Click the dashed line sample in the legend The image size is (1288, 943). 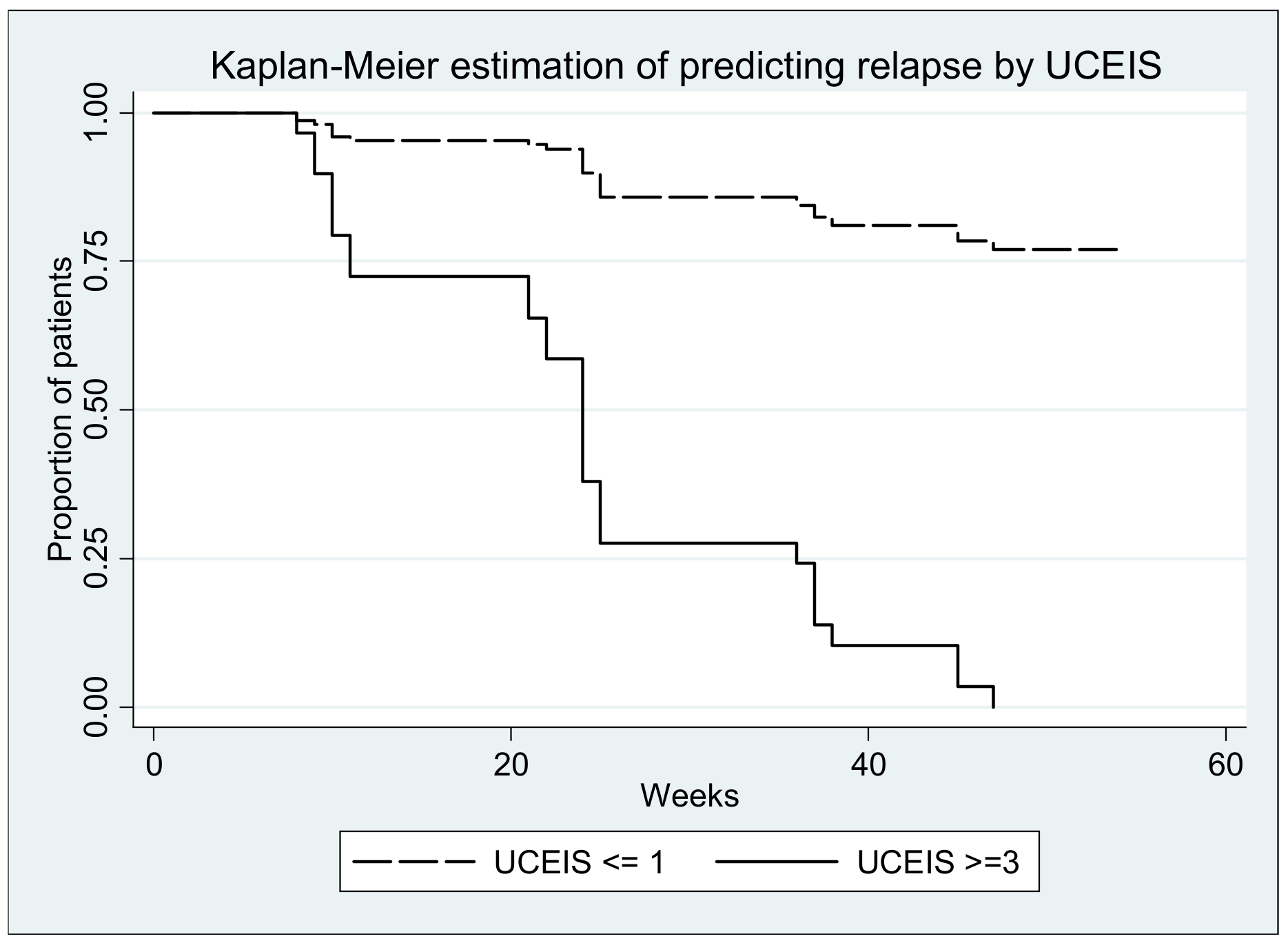click(413, 862)
